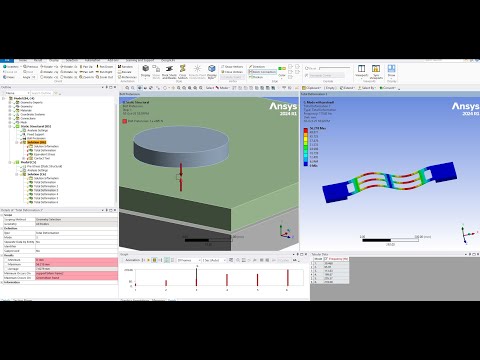Image resolution: width=480 pixels, height=360 pixels.
Task: Open the Selection ribbon tab
Action: point(72,60)
